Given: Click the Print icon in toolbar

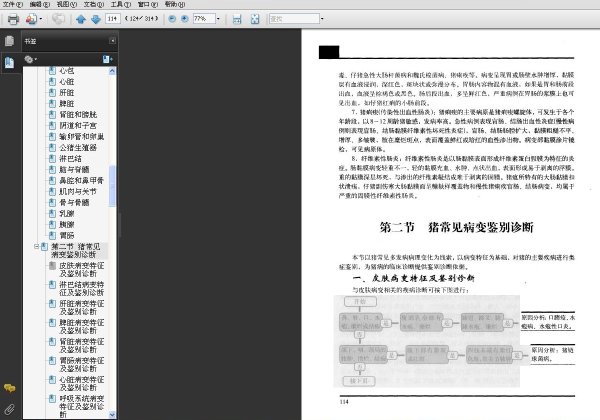Looking at the screenshot, I should [x=13, y=19].
